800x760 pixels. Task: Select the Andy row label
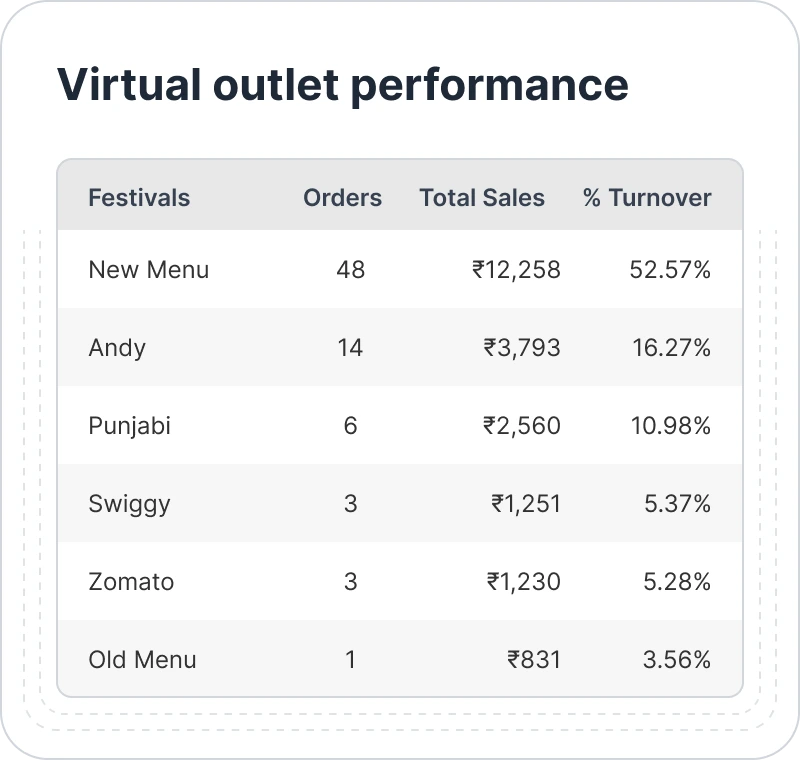117,347
